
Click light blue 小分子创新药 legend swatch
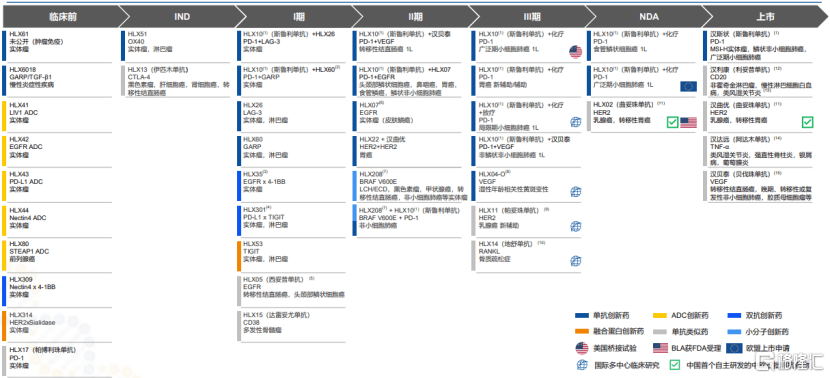click(733, 331)
